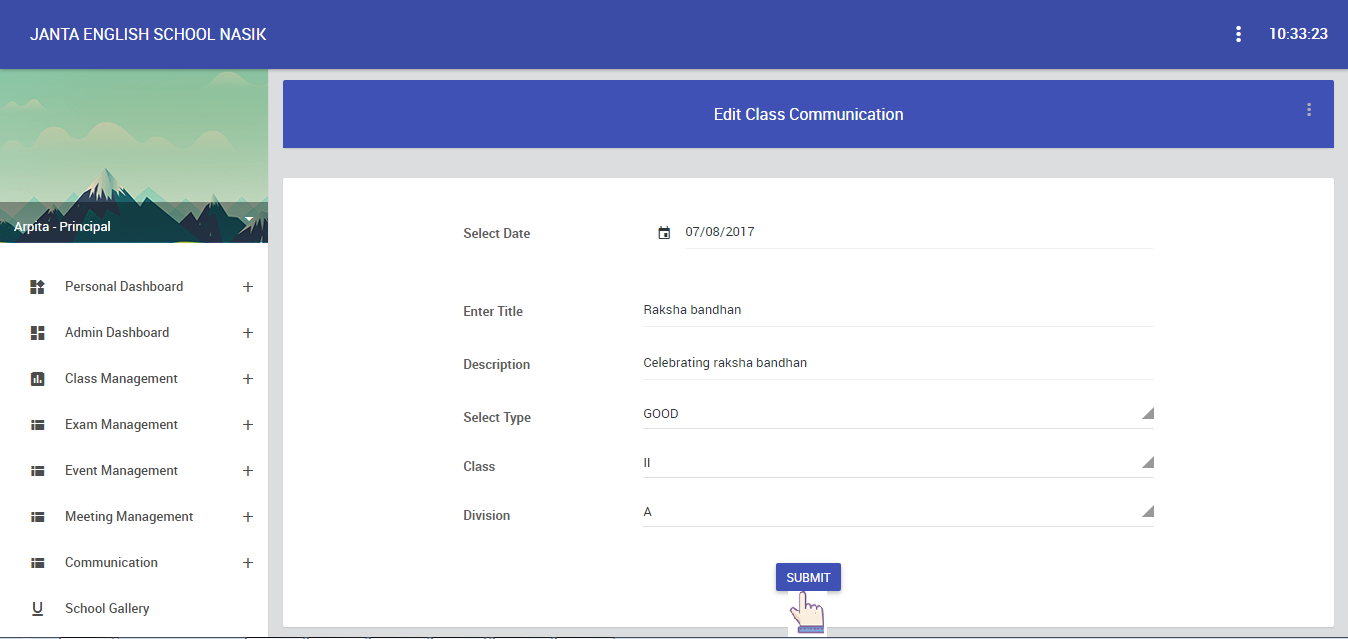Click the Description field text

pos(725,363)
